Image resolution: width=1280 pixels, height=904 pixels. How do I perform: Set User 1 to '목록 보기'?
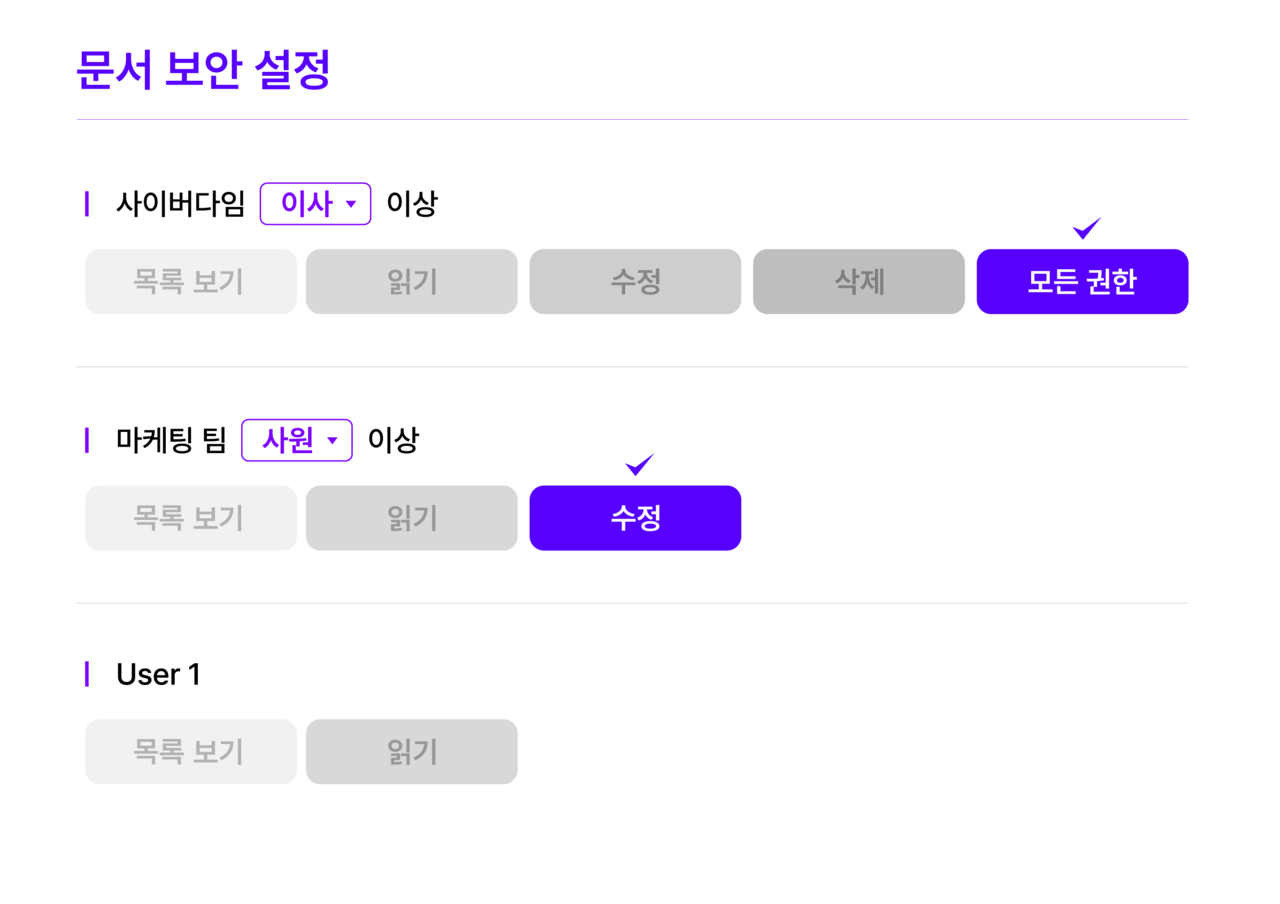point(190,752)
